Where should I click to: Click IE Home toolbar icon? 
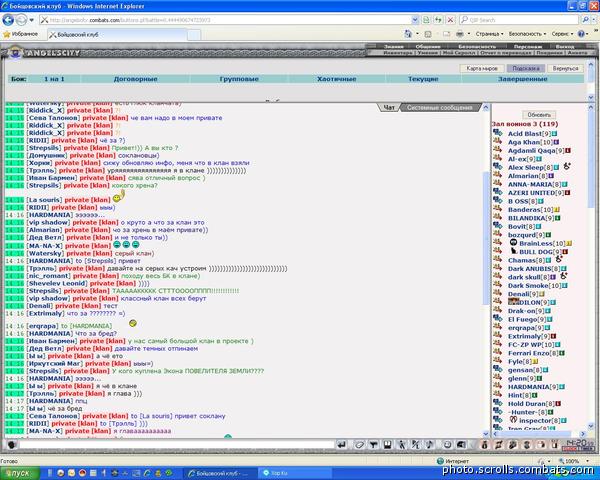point(408,34)
